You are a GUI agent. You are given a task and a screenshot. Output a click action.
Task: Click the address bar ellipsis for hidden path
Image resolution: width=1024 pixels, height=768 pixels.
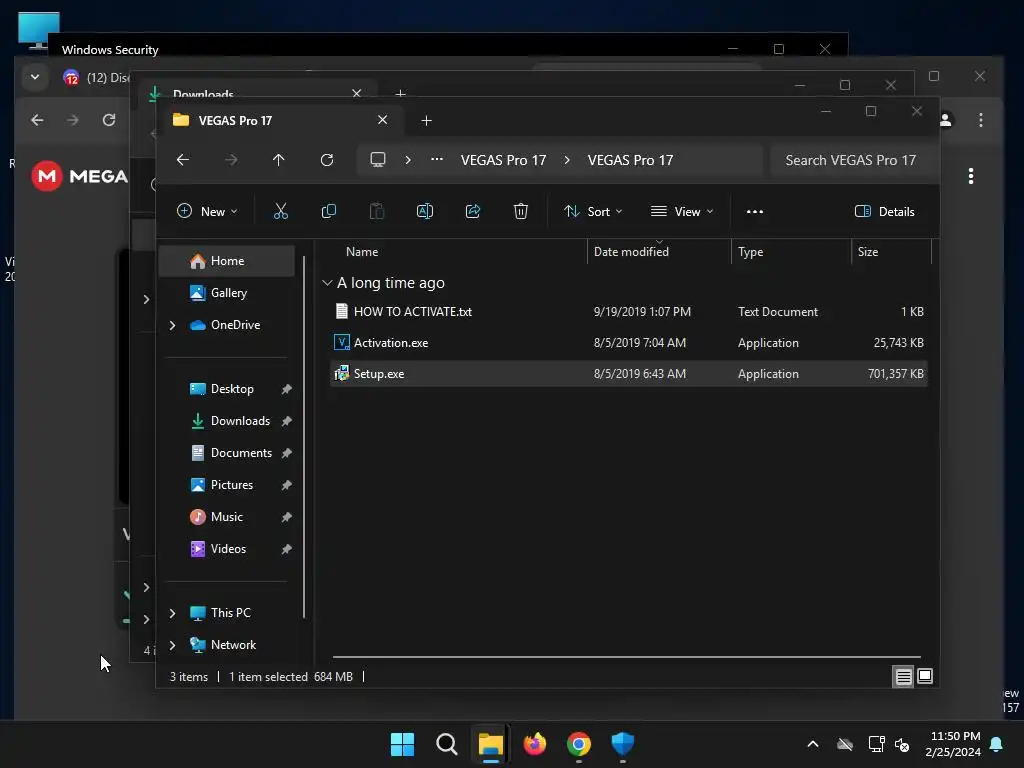tap(437, 159)
